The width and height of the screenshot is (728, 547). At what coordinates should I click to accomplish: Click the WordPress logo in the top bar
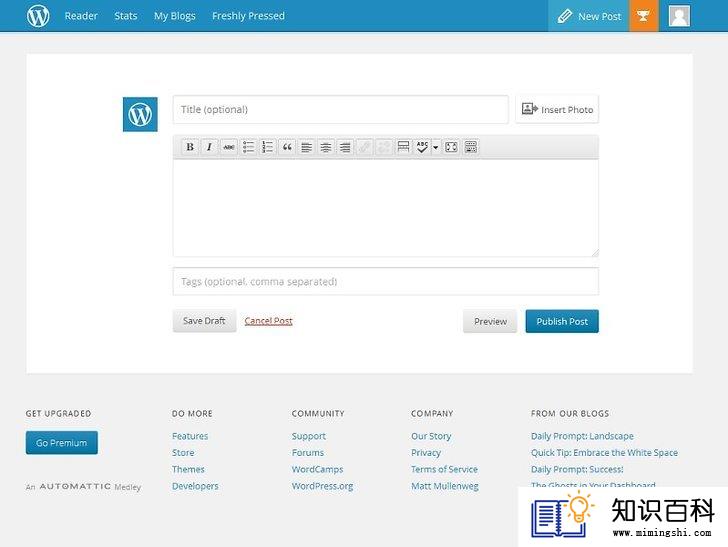pyautogui.click(x=38, y=16)
